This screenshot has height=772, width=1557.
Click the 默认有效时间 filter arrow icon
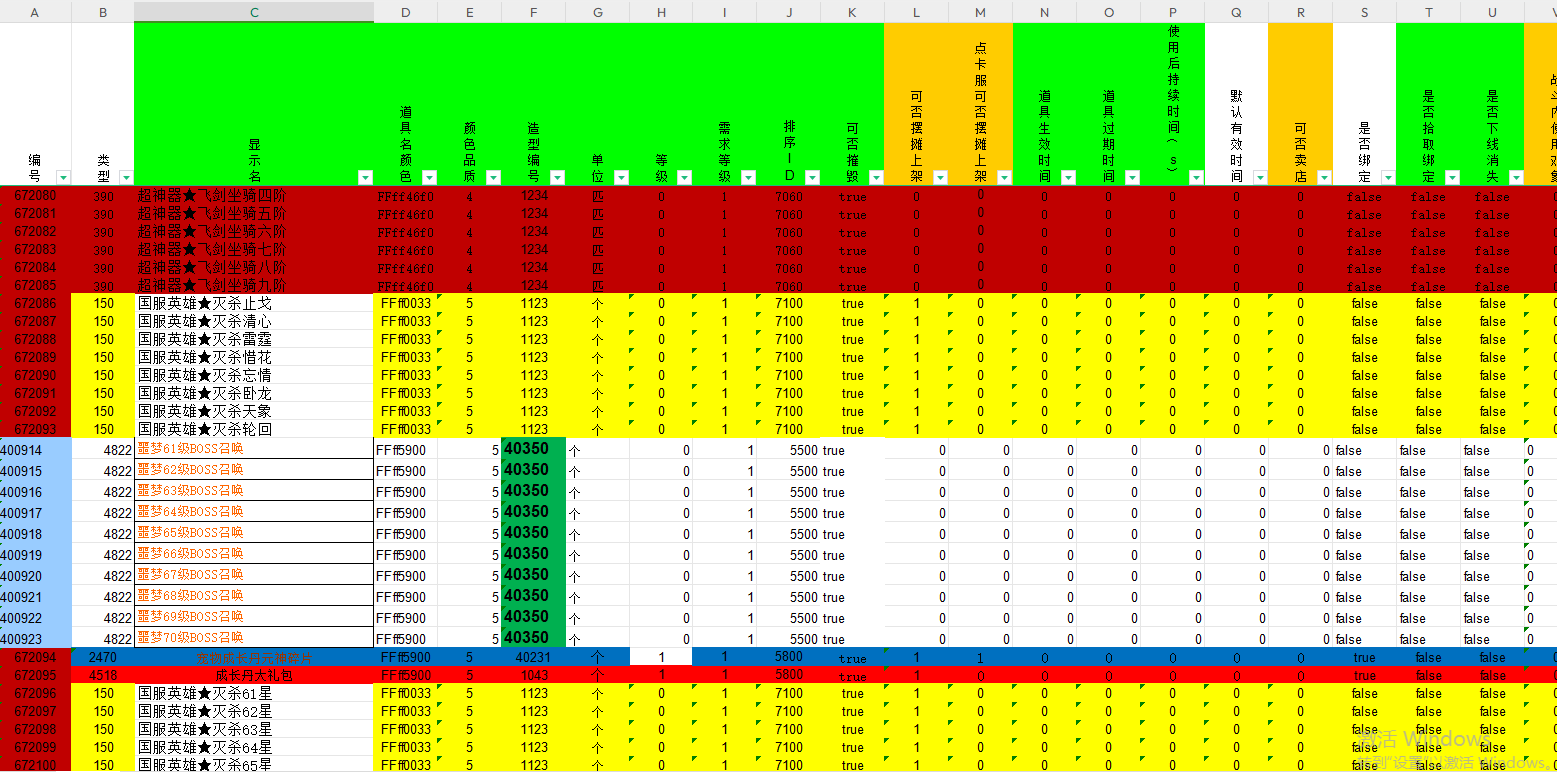pyautogui.click(x=1260, y=177)
